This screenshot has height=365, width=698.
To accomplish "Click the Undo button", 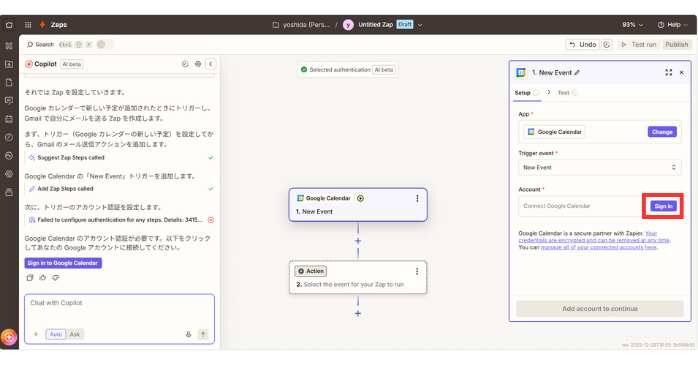I will [x=583, y=45].
